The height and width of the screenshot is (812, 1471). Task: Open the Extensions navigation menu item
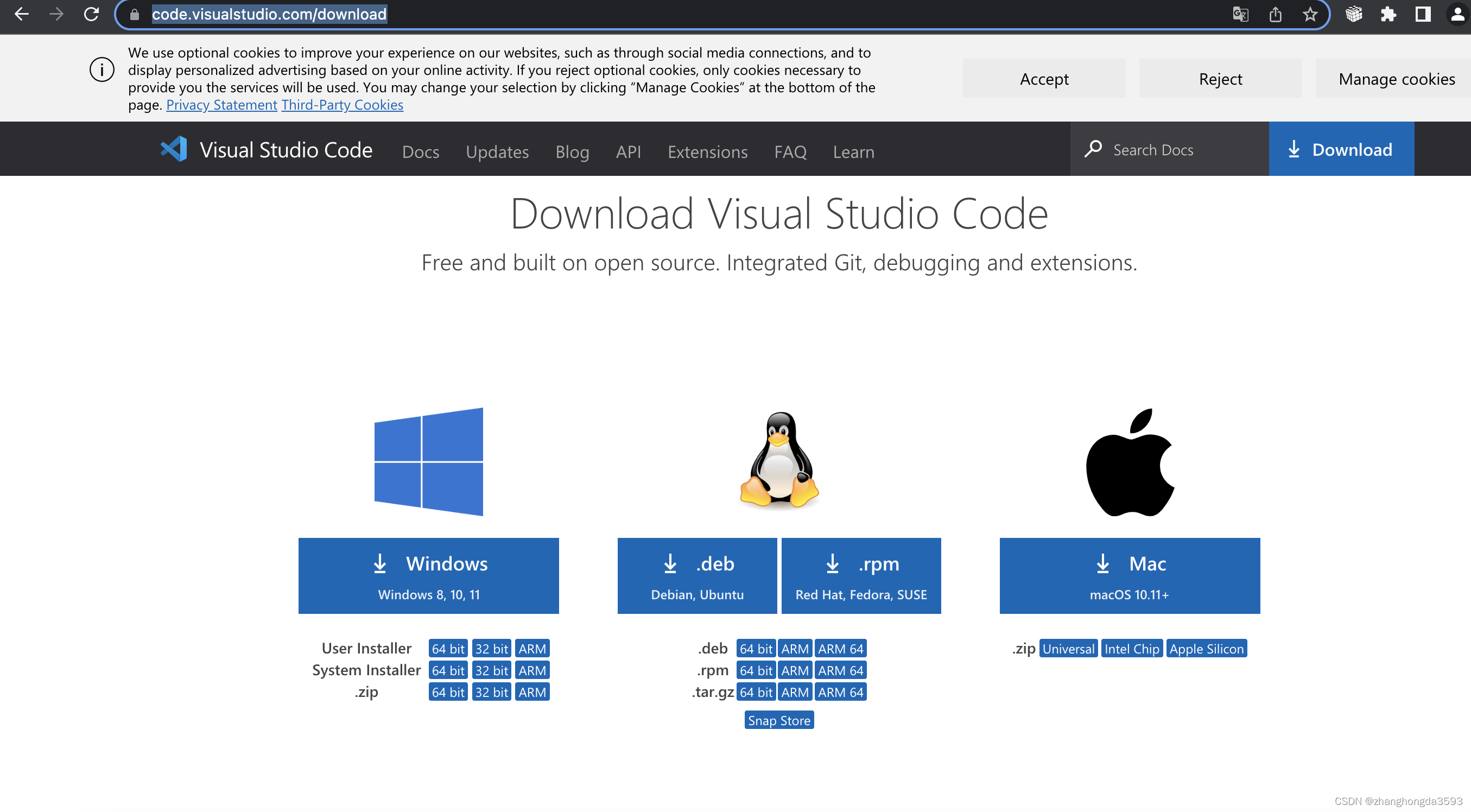[708, 151]
